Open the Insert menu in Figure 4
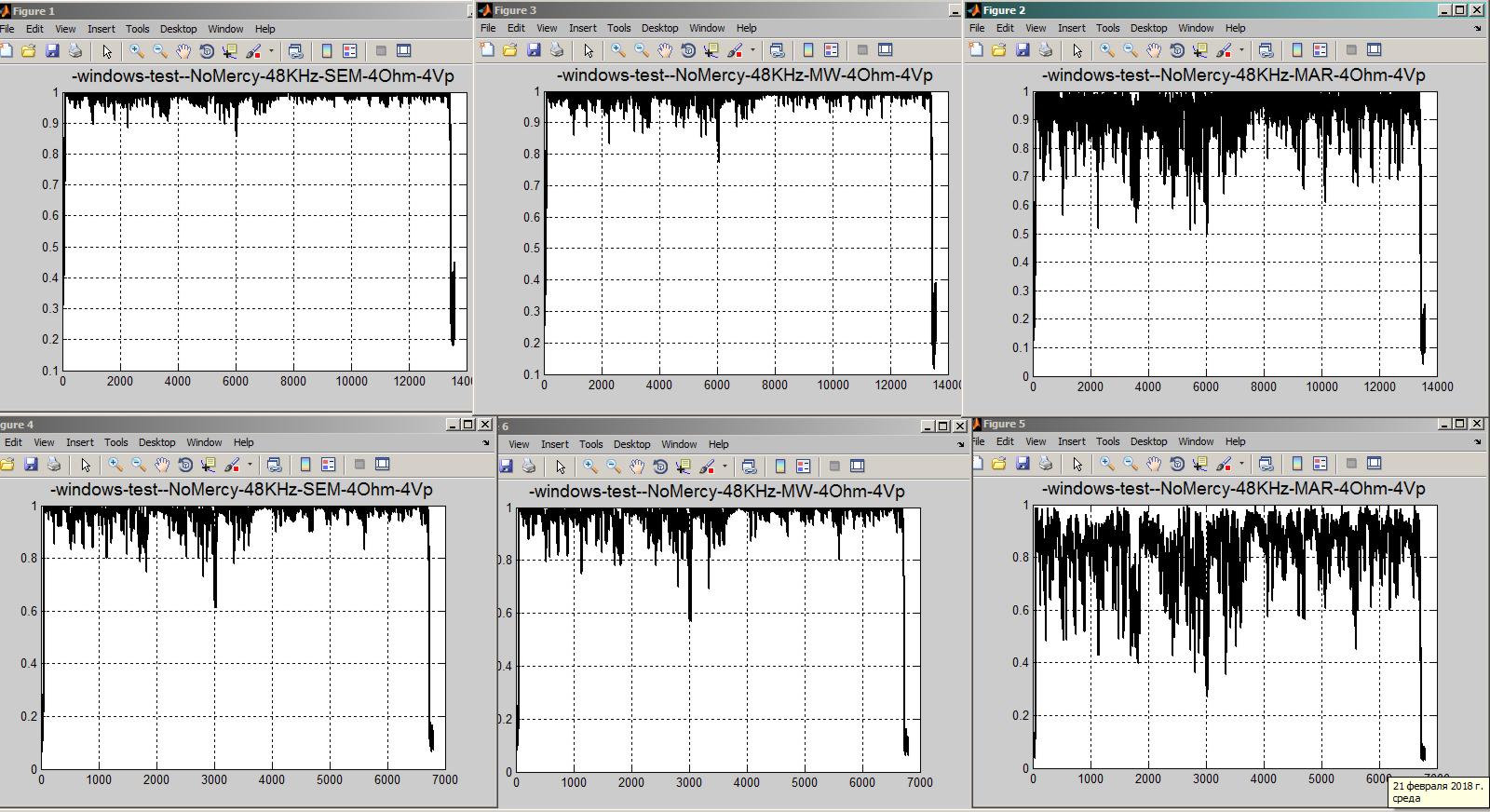 pyautogui.click(x=79, y=442)
